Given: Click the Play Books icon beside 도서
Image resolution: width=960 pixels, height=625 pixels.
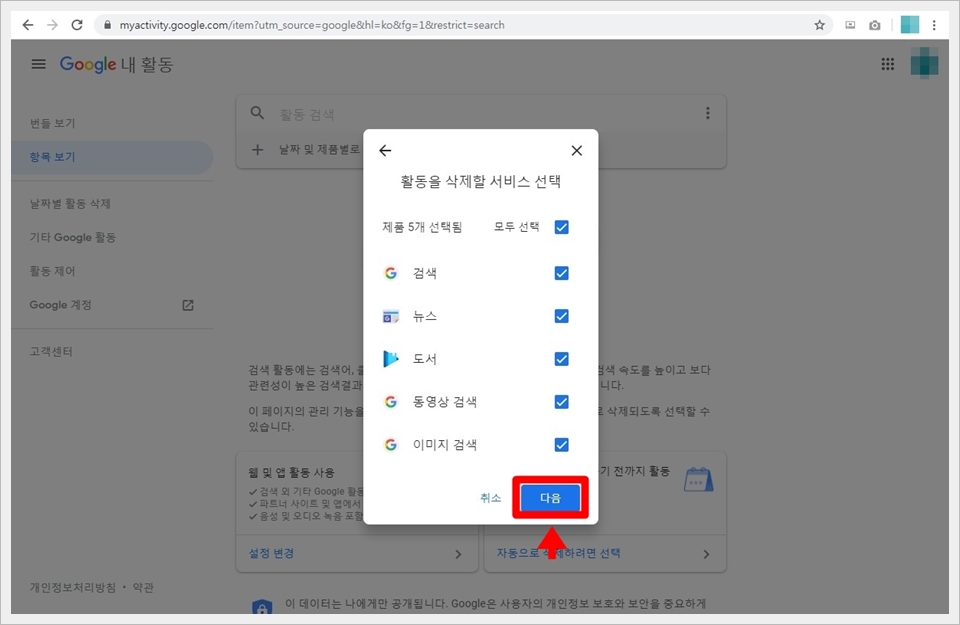Looking at the screenshot, I should coord(391,359).
